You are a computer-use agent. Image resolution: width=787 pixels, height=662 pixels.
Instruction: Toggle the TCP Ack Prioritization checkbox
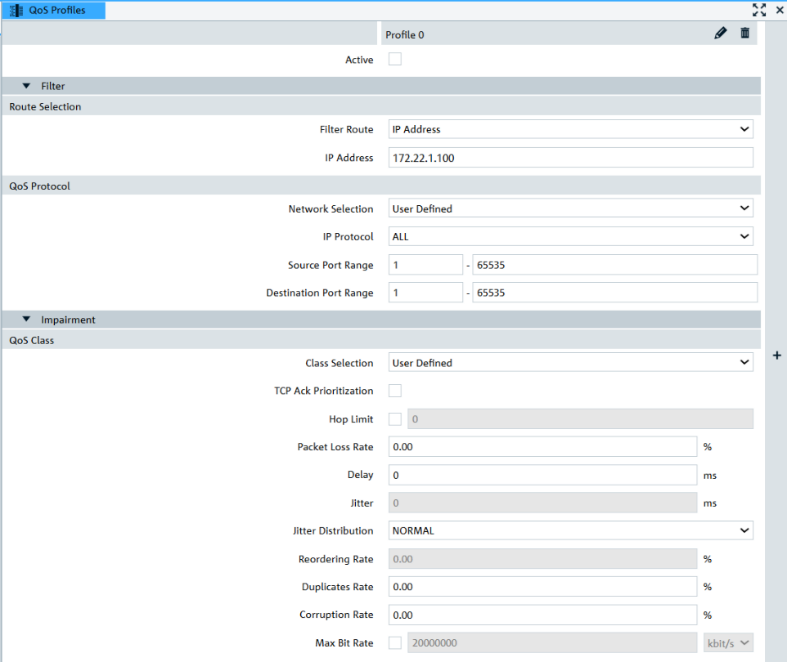click(x=395, y=390)
